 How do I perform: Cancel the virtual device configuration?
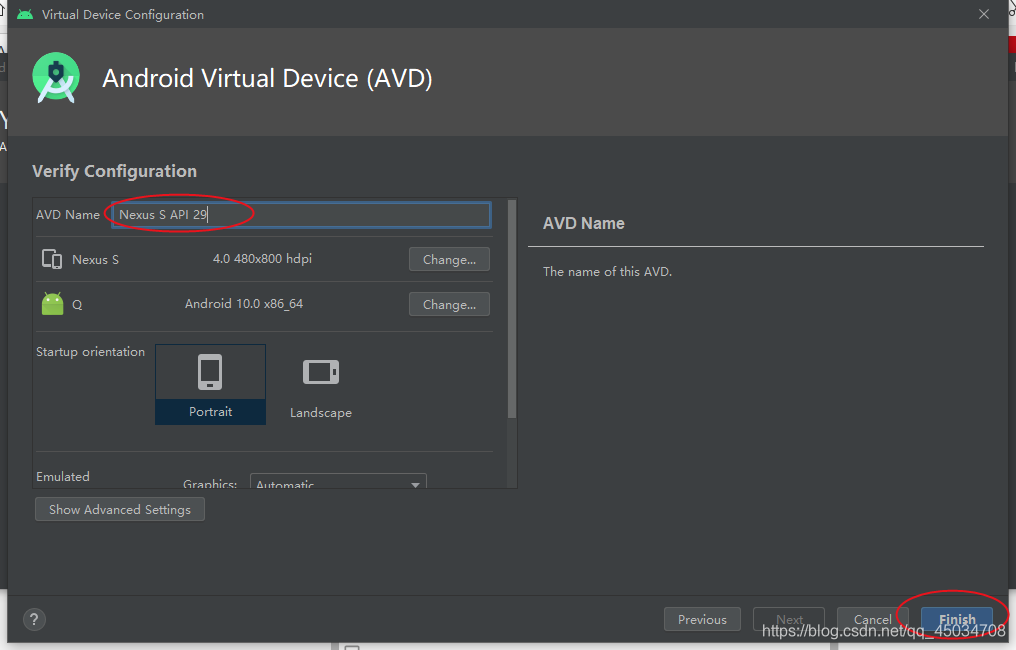[872, 620]
